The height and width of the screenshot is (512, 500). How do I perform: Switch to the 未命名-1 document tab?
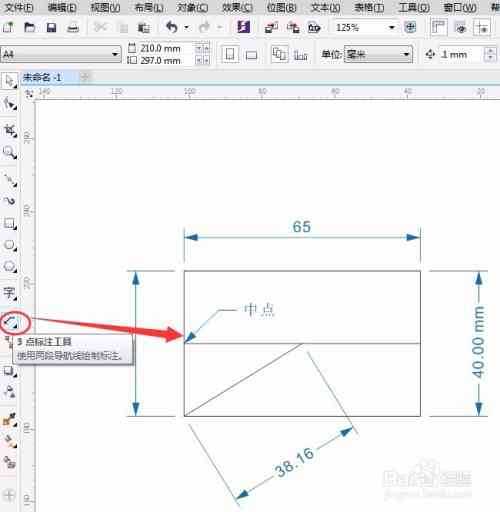42,78
